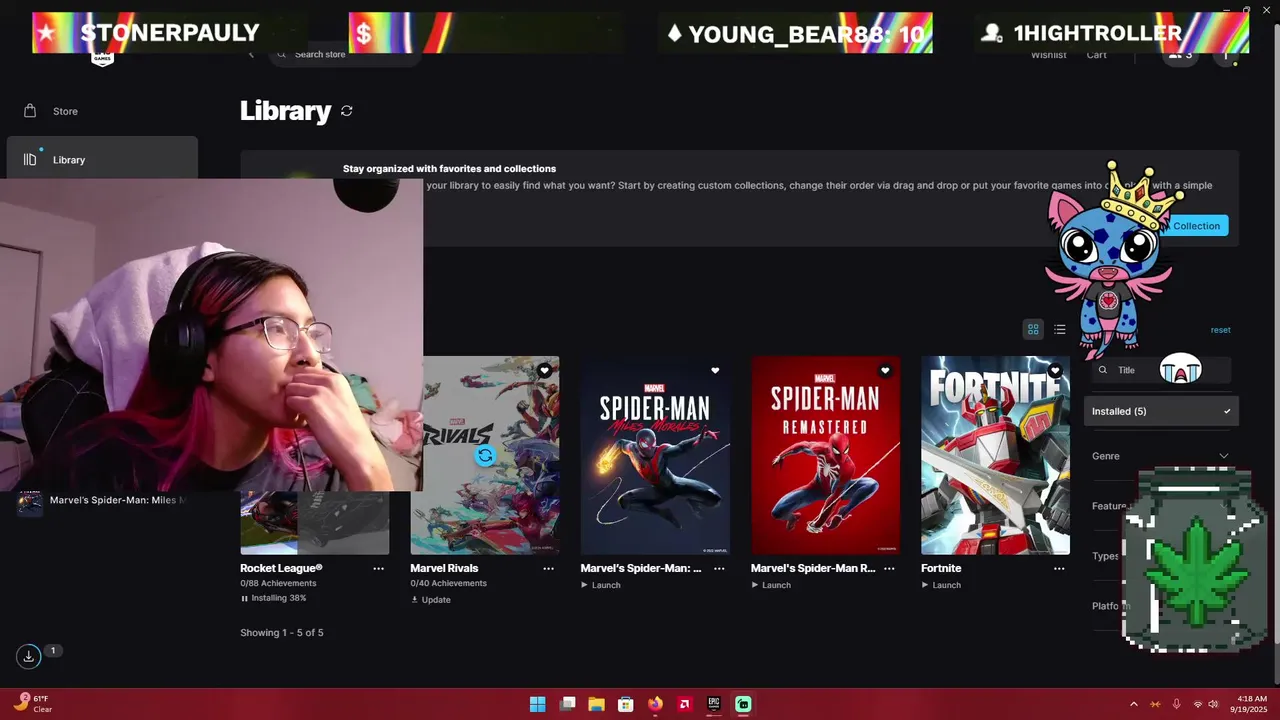Open File Explorer from the taskbar
Screen dimensions: 1280x720
click(596, 704)
